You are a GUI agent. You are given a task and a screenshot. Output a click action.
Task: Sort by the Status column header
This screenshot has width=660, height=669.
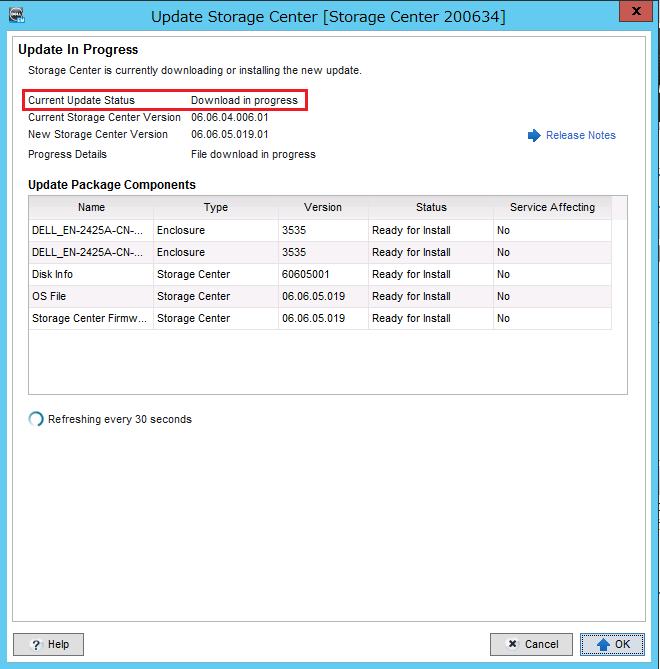tap(431, 207)
